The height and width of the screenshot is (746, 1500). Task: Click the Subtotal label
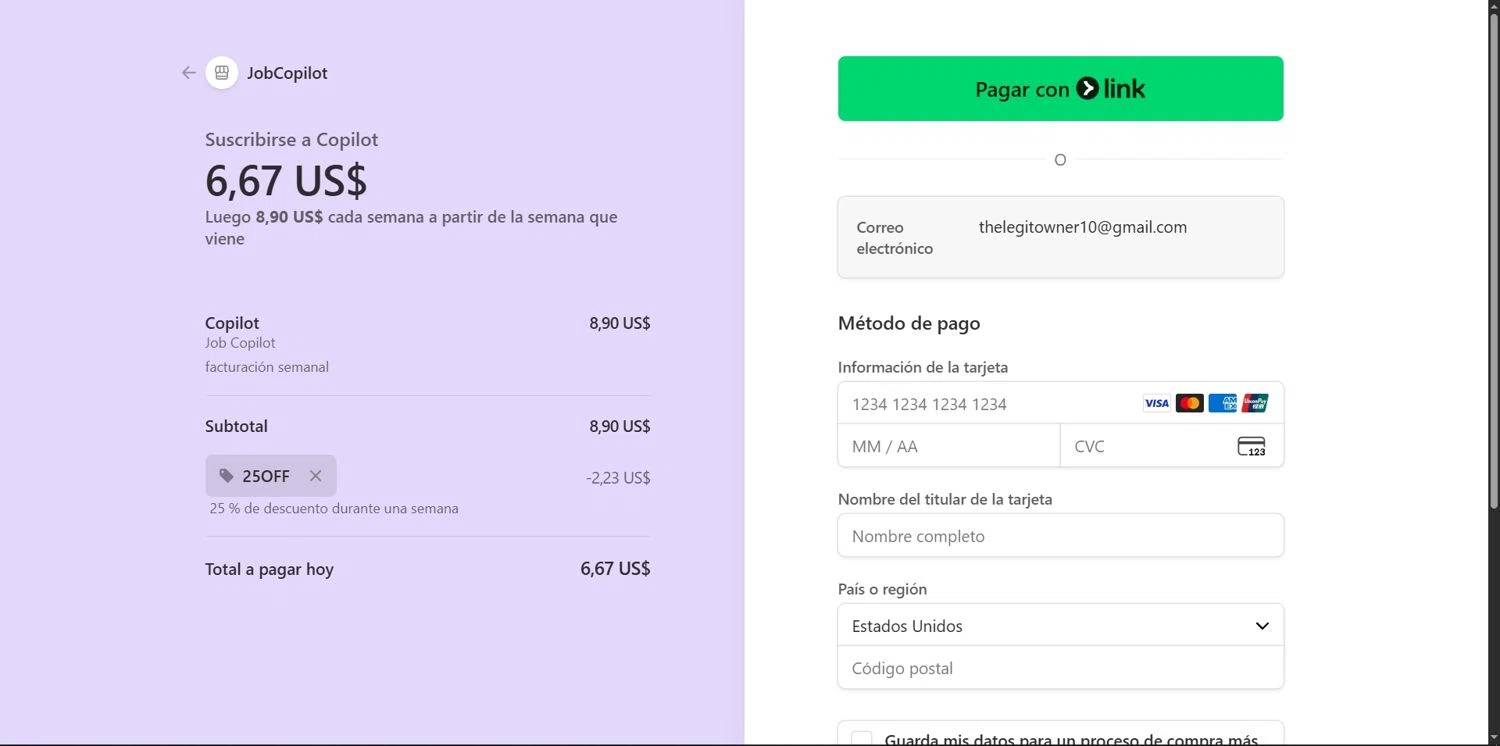(x=236, y=426)
